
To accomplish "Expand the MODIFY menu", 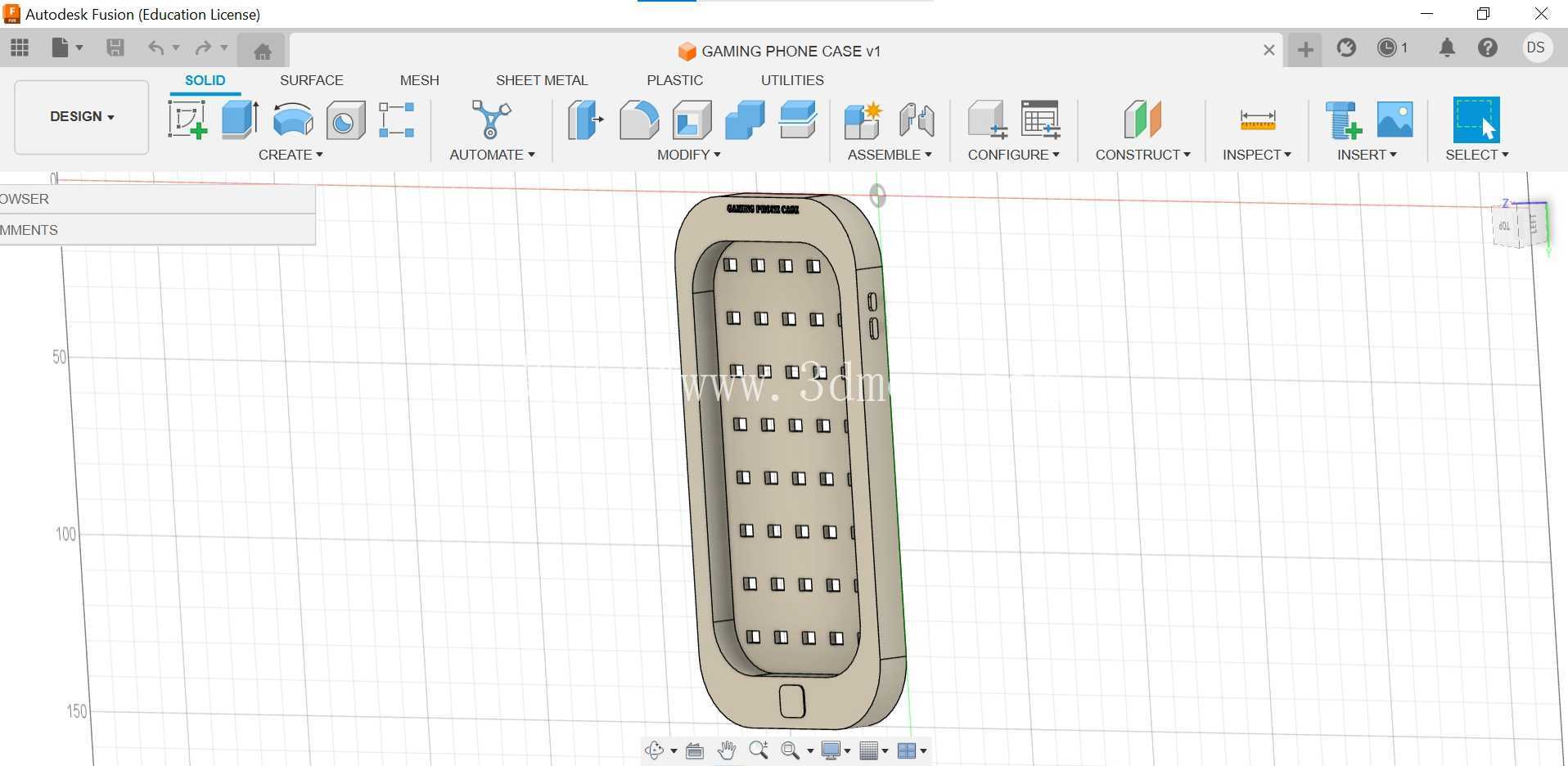I will 689,155.
